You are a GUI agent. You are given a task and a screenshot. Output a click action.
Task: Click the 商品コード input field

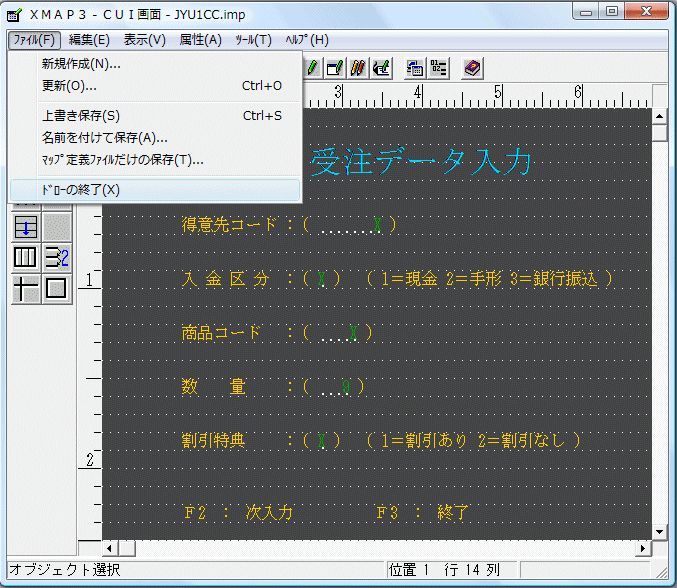coord(339,333)
